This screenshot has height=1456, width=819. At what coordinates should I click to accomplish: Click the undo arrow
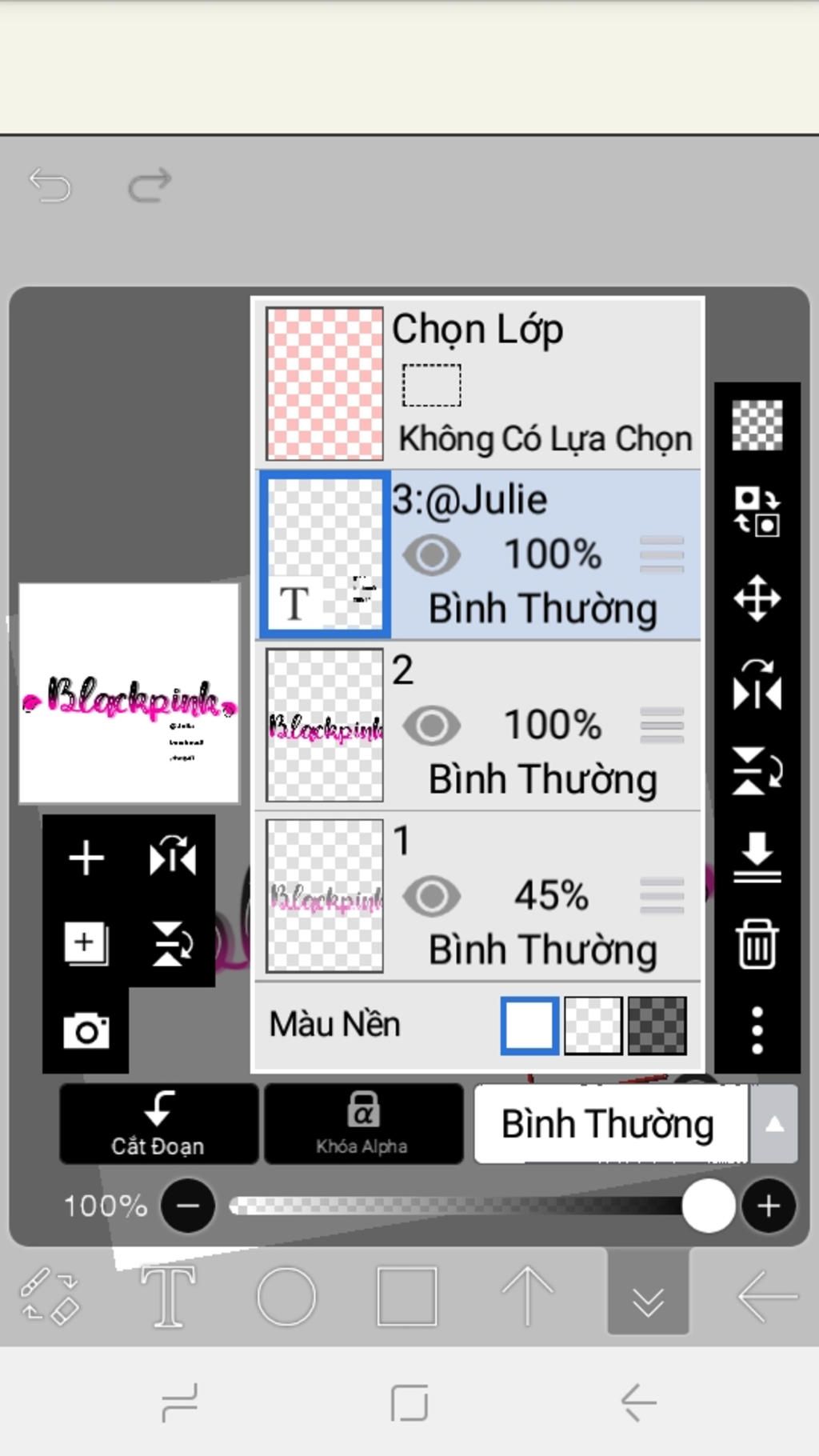point(50,186)
